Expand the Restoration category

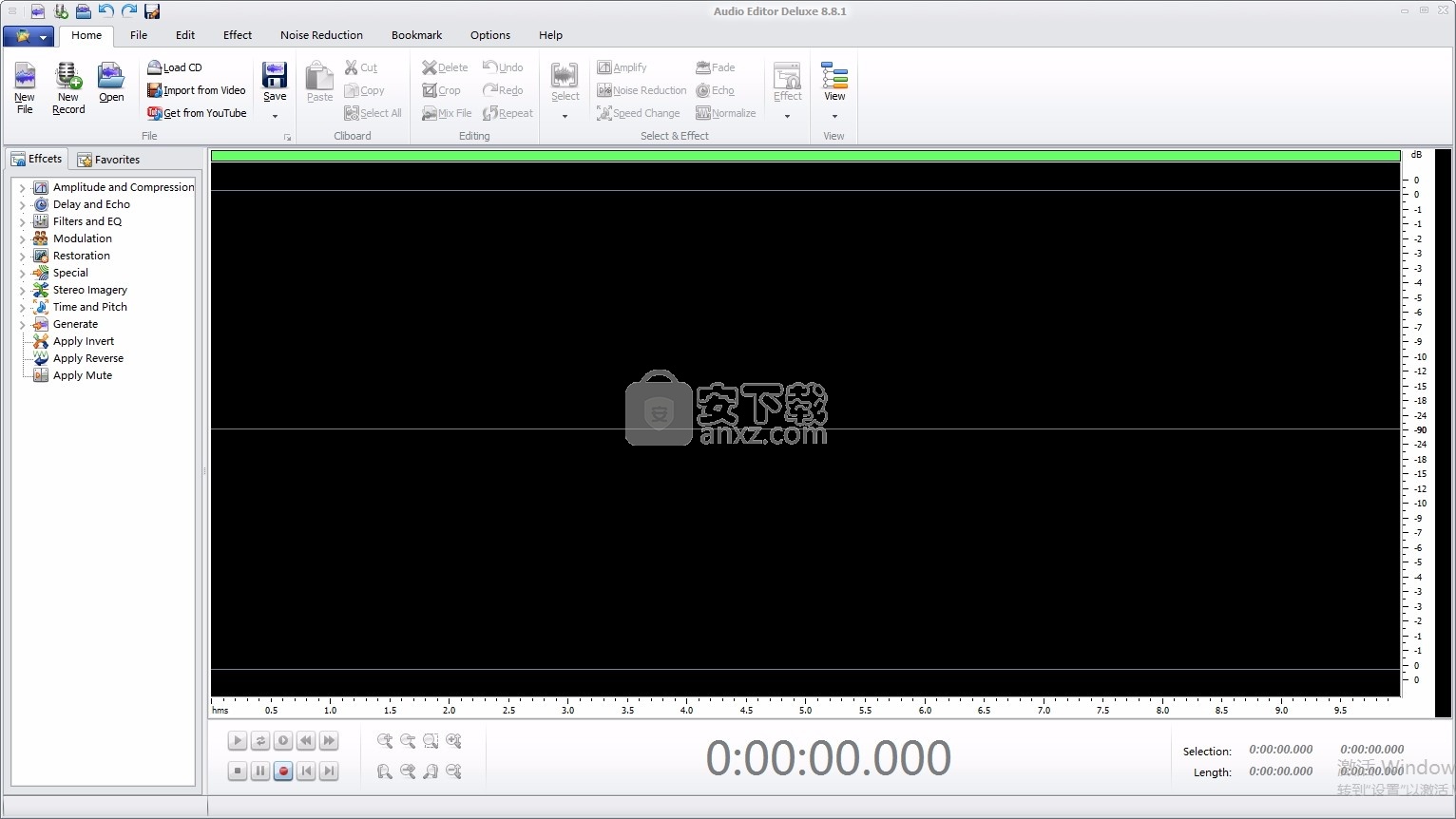pyautogui.click(x=23, y=257)
